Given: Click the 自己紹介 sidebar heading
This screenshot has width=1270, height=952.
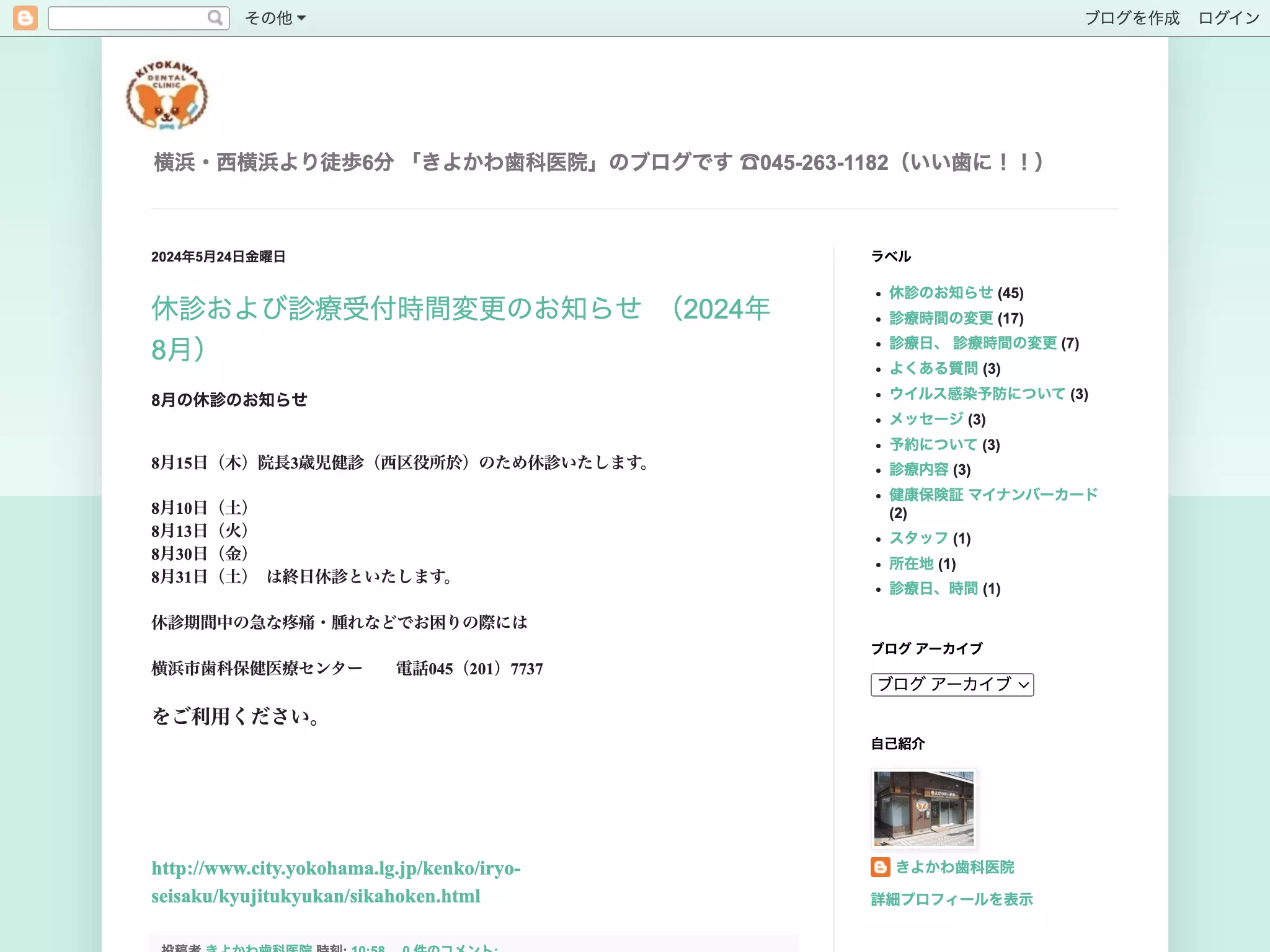Looking at the screenshot, I should pos(897,744).
